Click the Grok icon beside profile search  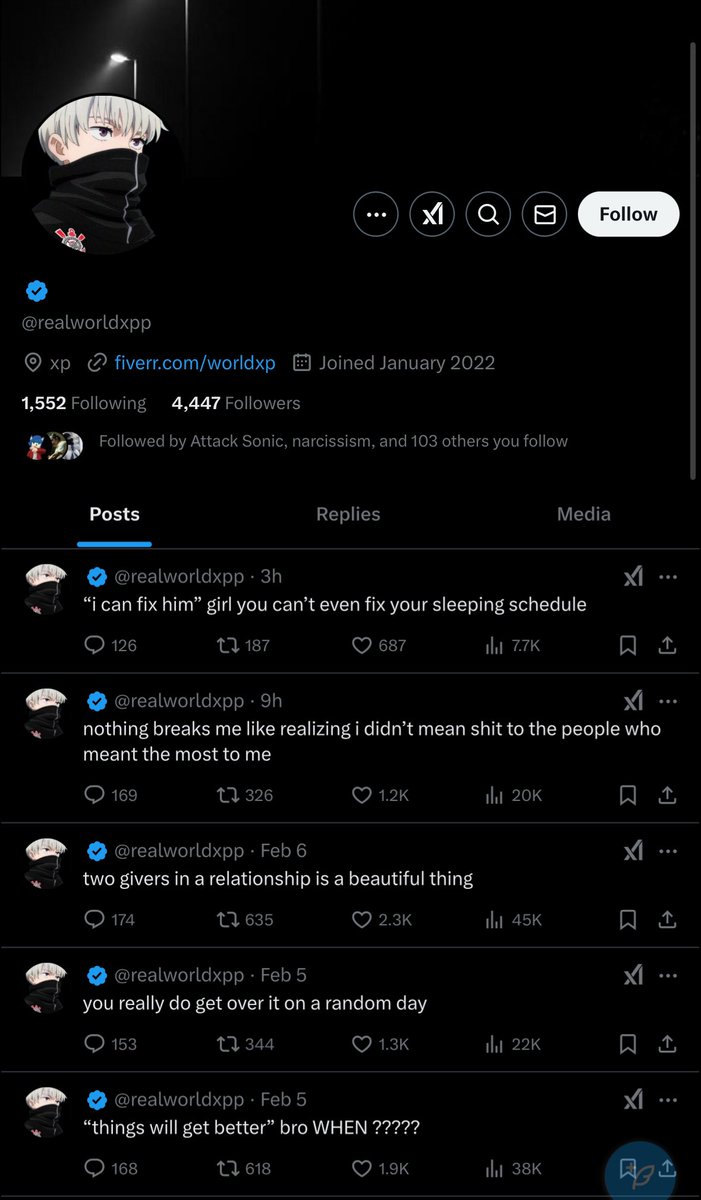tap(432, 214)
